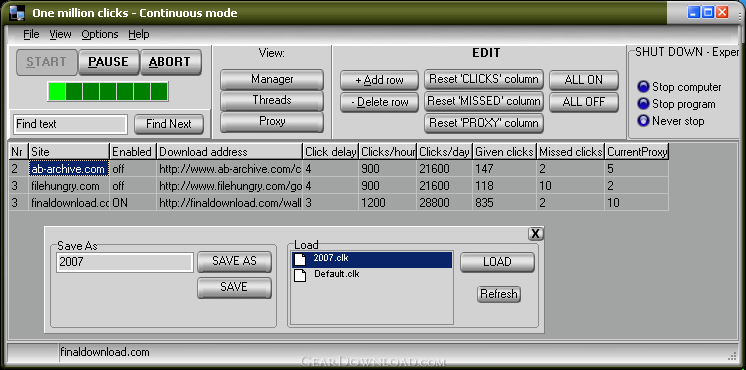Click the 1200 Clicks/hour cell
Viewport: 746px width, 370px height.
(x=388, y=203)
